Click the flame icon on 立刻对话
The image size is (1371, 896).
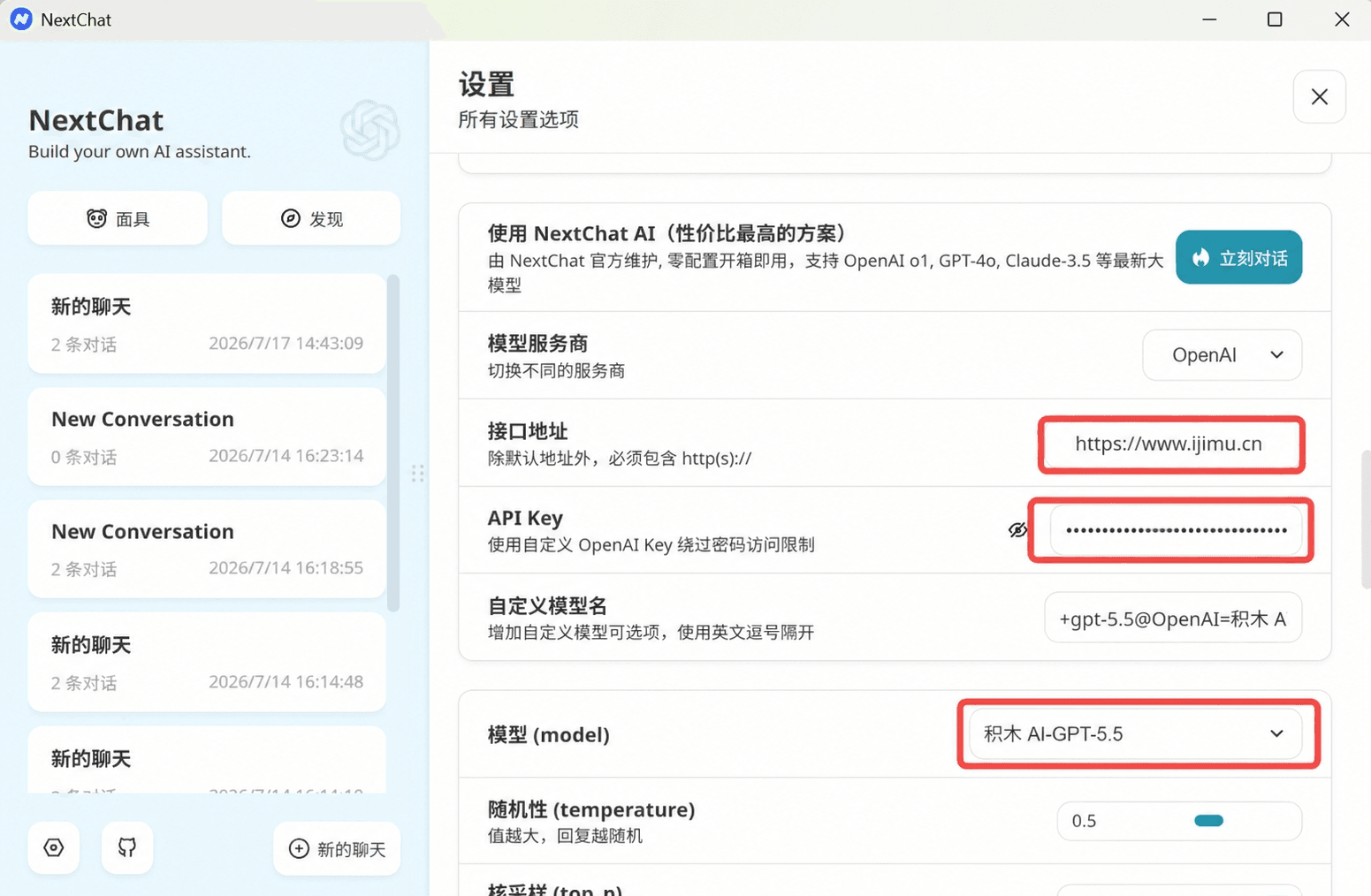click(1200, 257)
